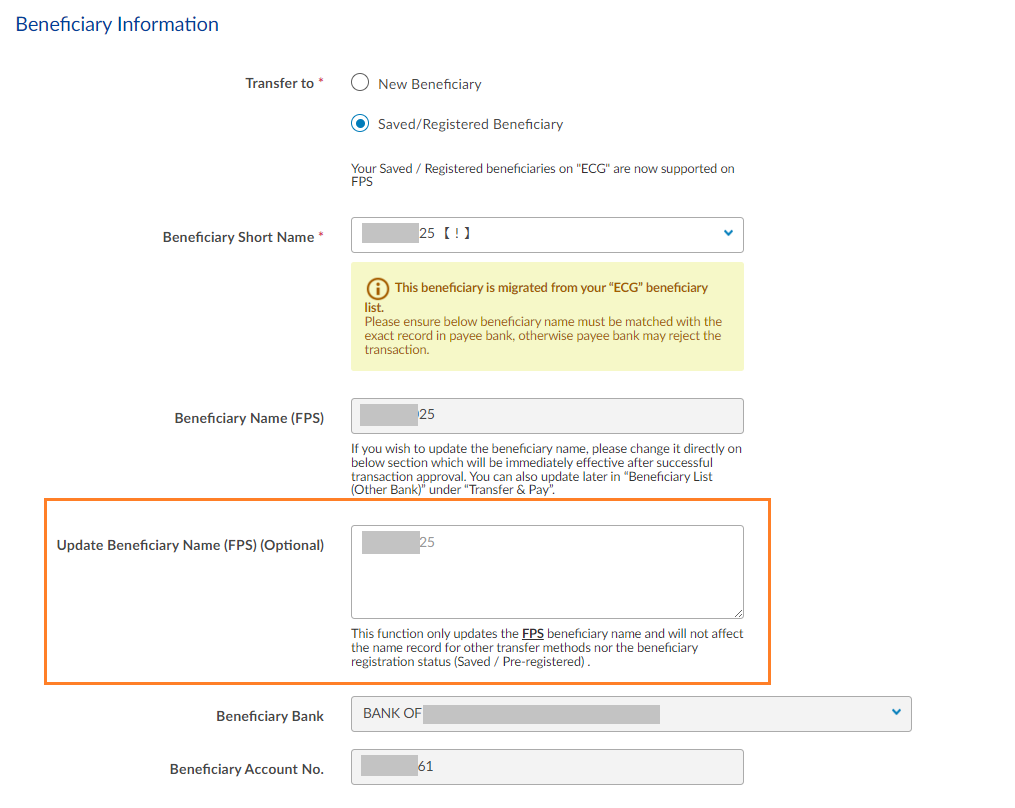Expand the Beneficiary Bank dropdown
1015x808 pixels.
pos(630,714)
